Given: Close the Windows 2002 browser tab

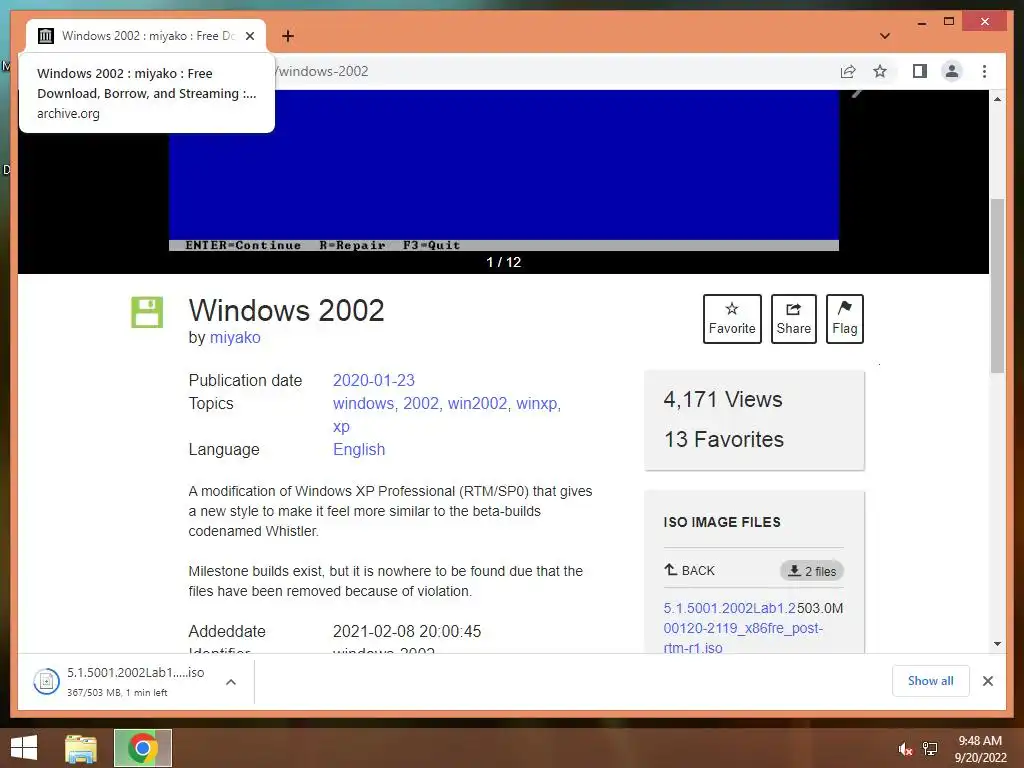Looking at the screenshot, I should [x=249, y=36].
